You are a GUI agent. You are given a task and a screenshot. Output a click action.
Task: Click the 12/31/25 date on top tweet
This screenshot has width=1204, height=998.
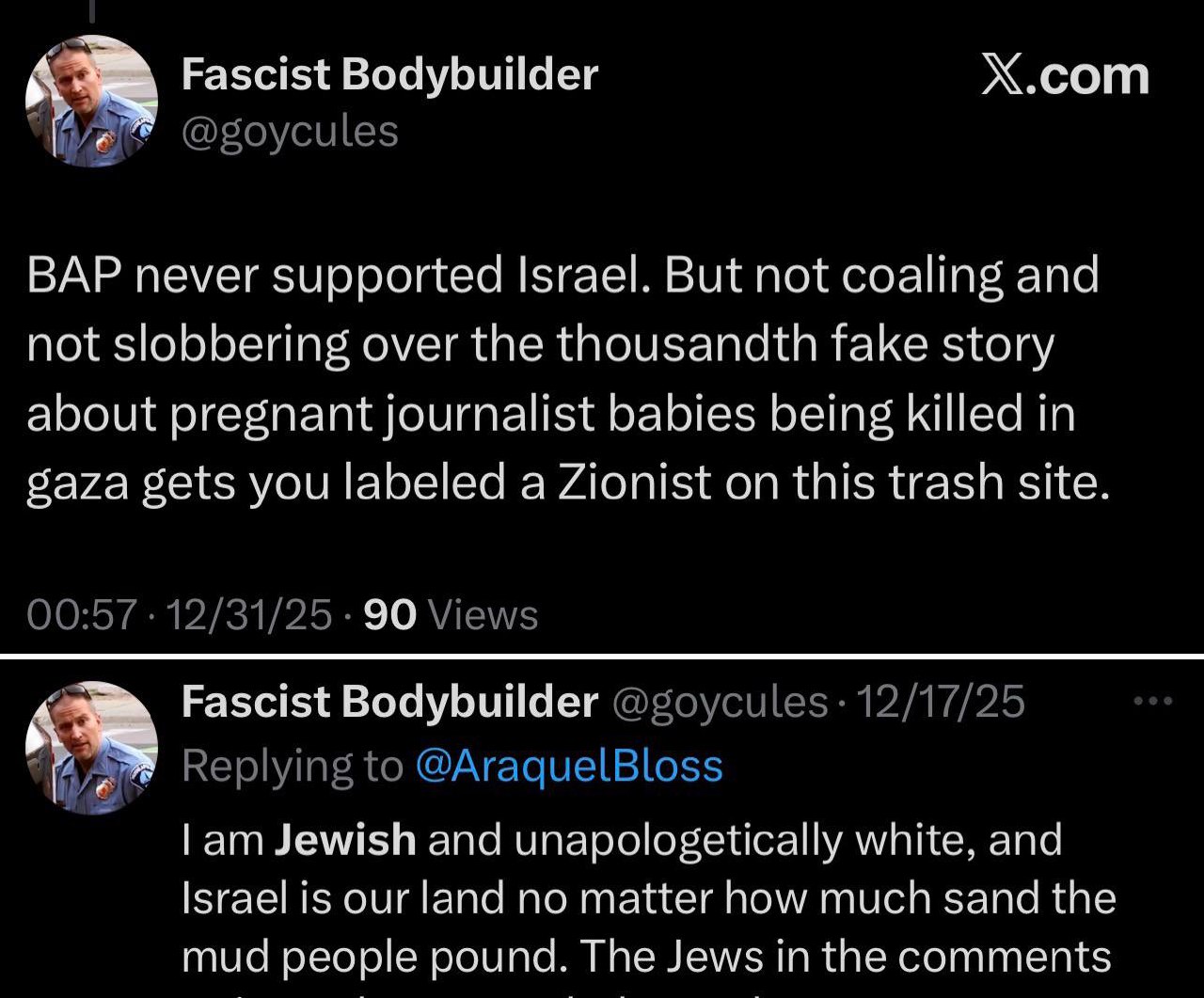(248, 615)
